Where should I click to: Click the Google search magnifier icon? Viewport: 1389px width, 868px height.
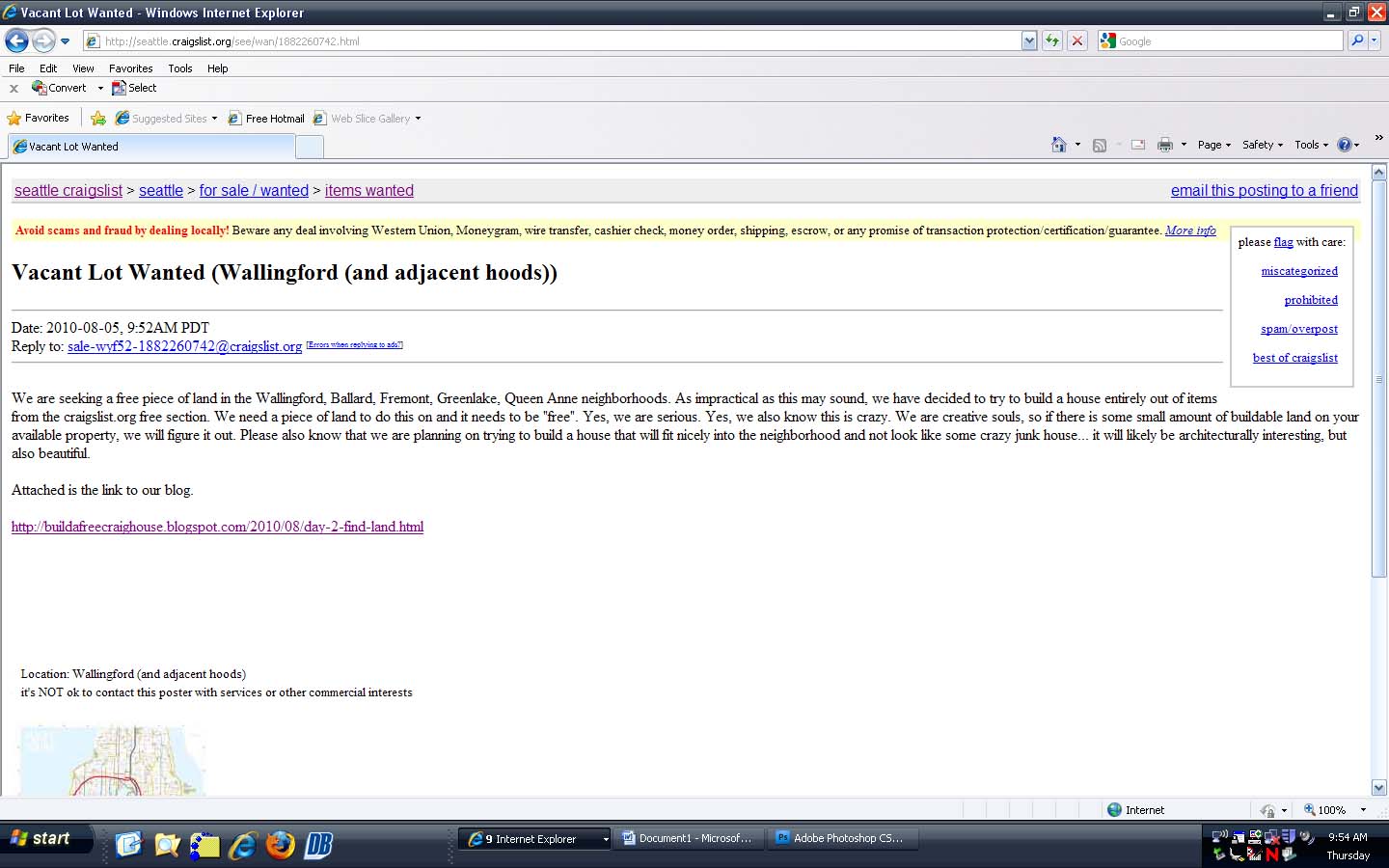(x=1358, y=41)
